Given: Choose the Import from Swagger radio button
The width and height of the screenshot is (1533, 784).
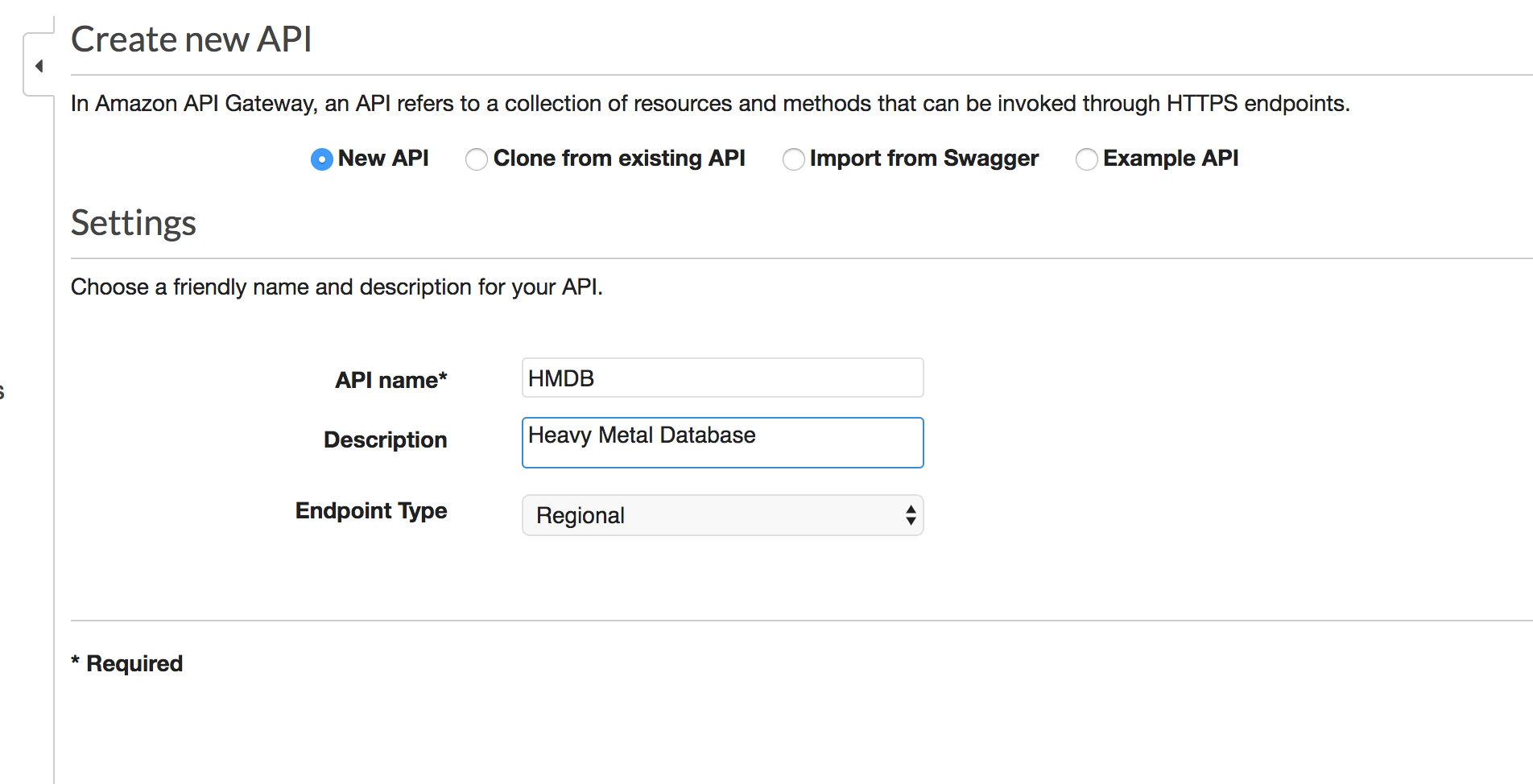Looking at the screenshot, I should point(793,159).
